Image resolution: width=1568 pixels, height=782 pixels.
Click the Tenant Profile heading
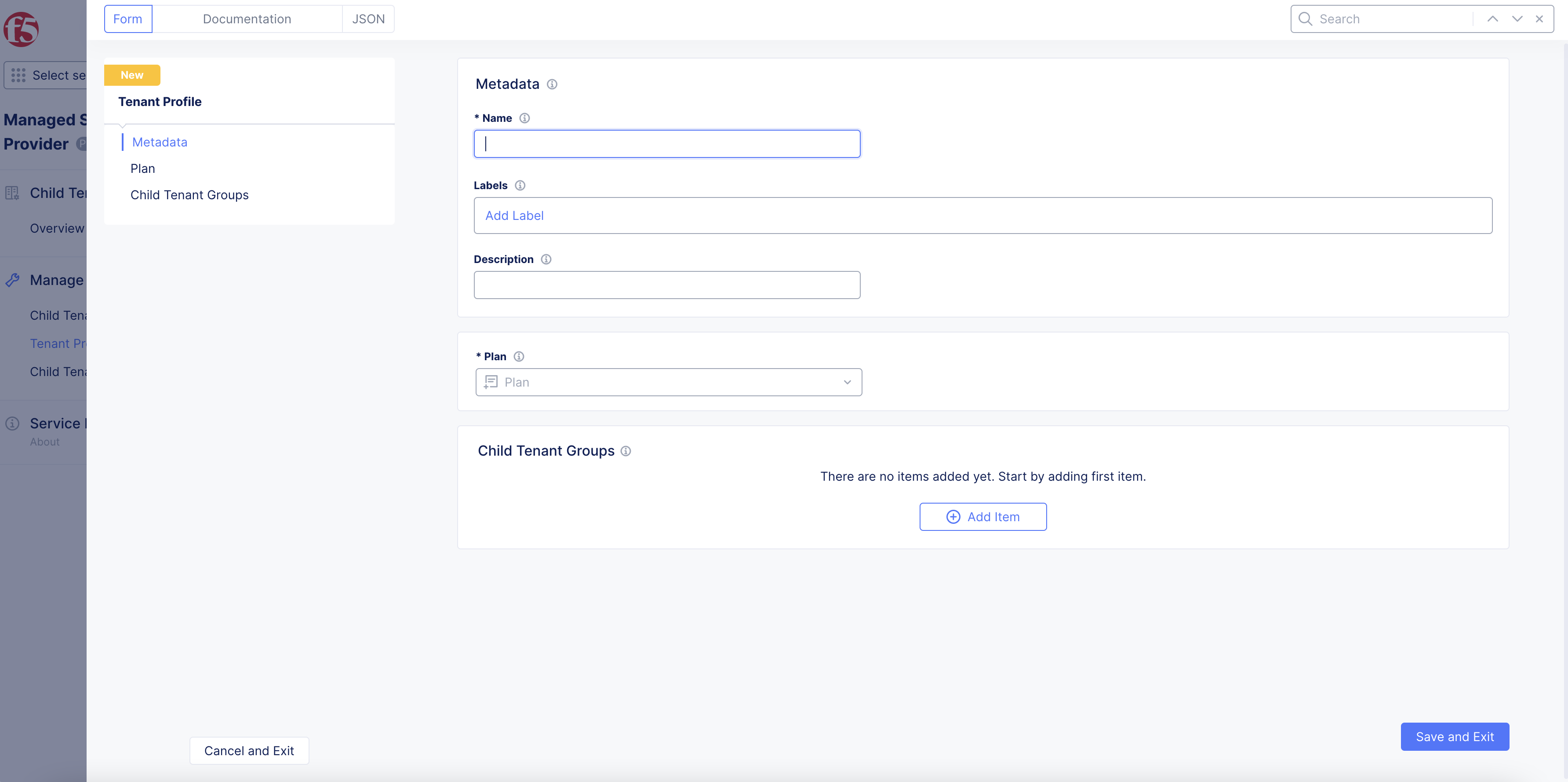tap(160, 102)
